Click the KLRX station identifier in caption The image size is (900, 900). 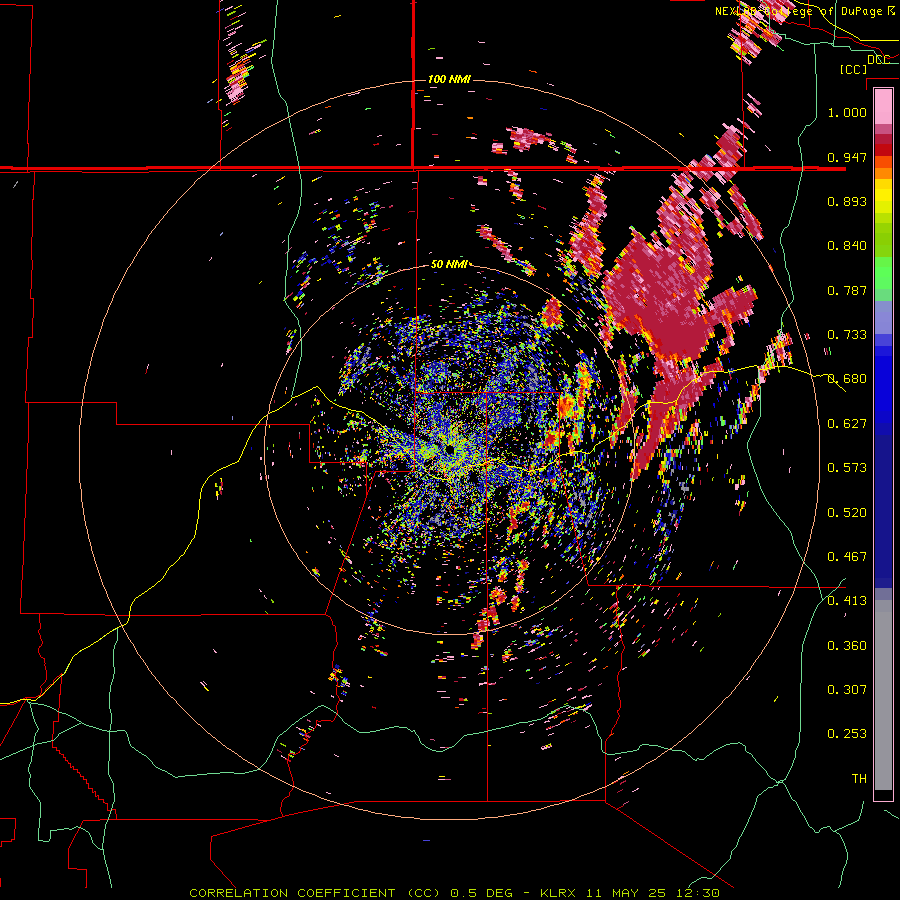point(558,893)
